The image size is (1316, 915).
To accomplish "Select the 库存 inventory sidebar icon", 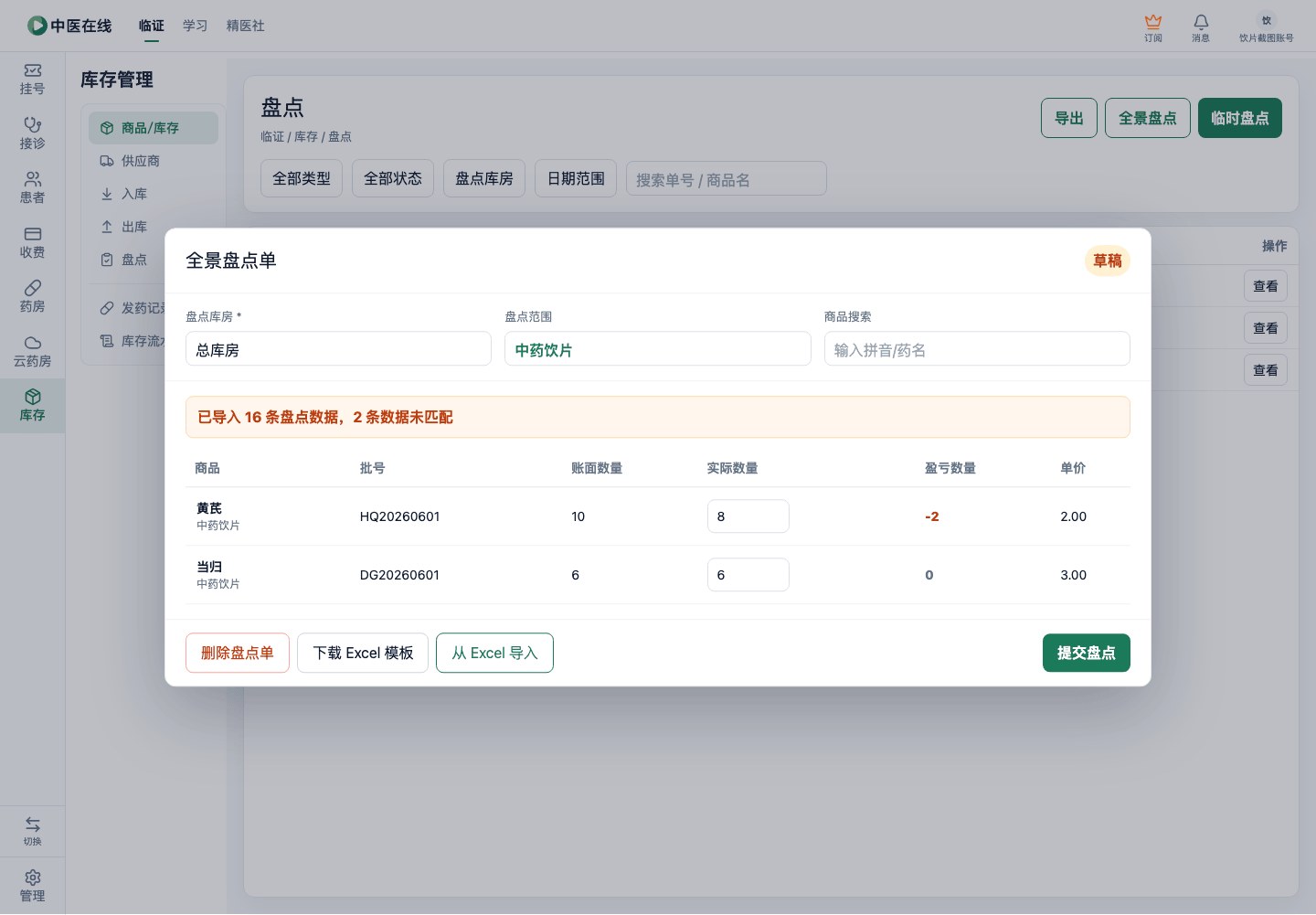I will coord(33,397).
